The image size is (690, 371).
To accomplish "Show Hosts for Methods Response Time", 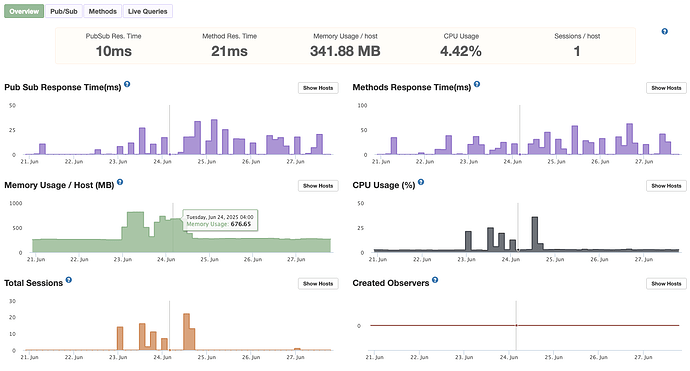I will click(x=666, y=88).
